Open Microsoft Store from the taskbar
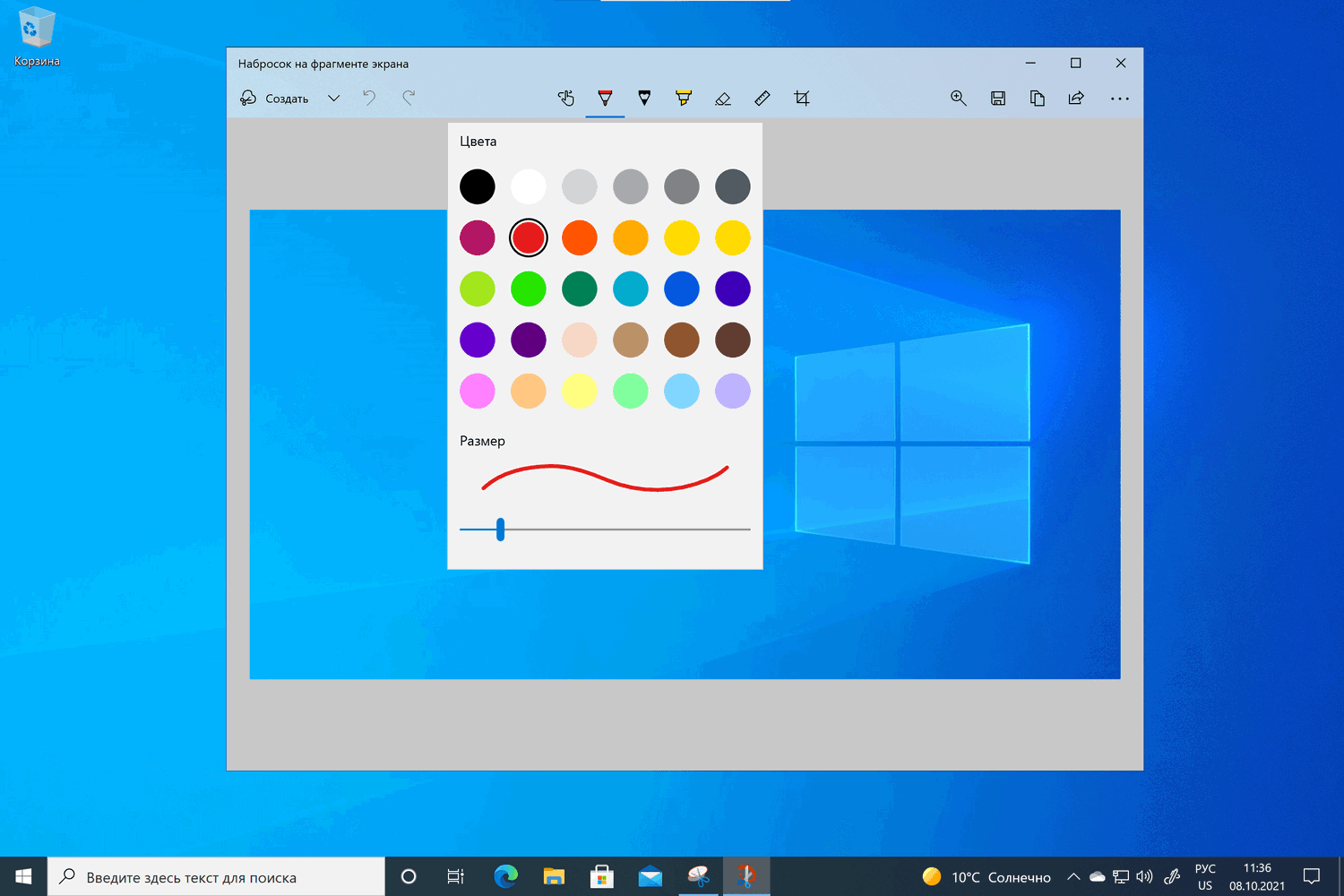The width and height of the screenshot is (1344, 896). coord(602,876)
